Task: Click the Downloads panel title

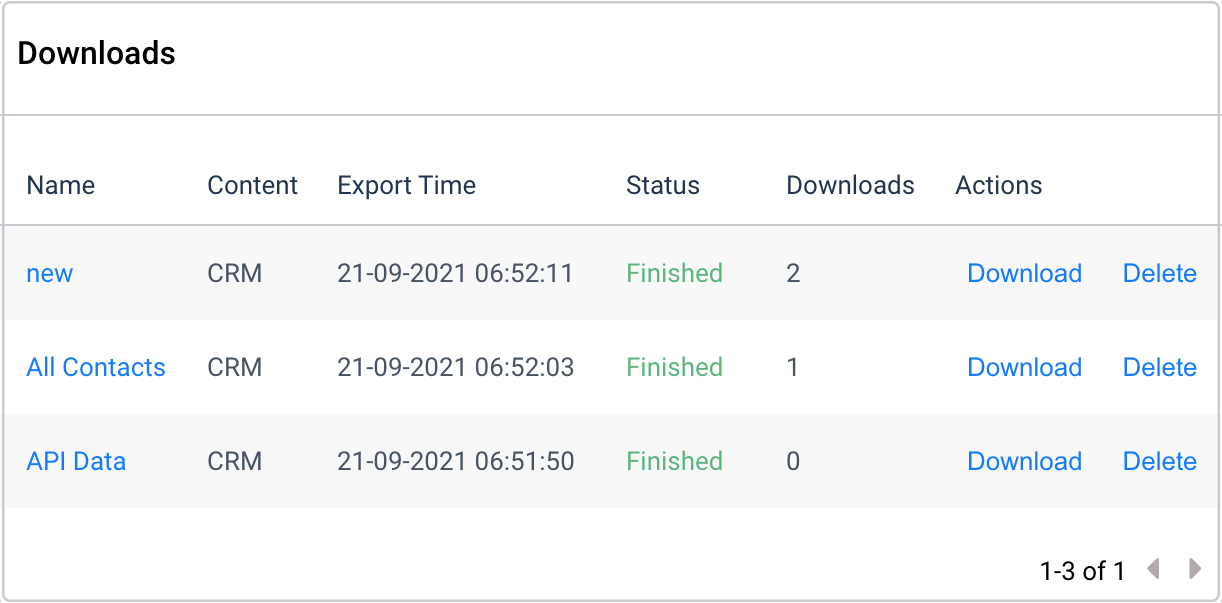Action: pos(95,54)
